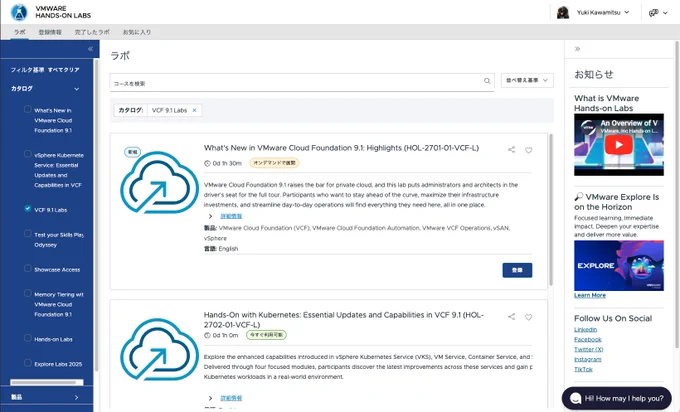Screen dimensions: 680x412
Task: Open the language/chat dropdown in header
Action: click(x=658, y=13)
